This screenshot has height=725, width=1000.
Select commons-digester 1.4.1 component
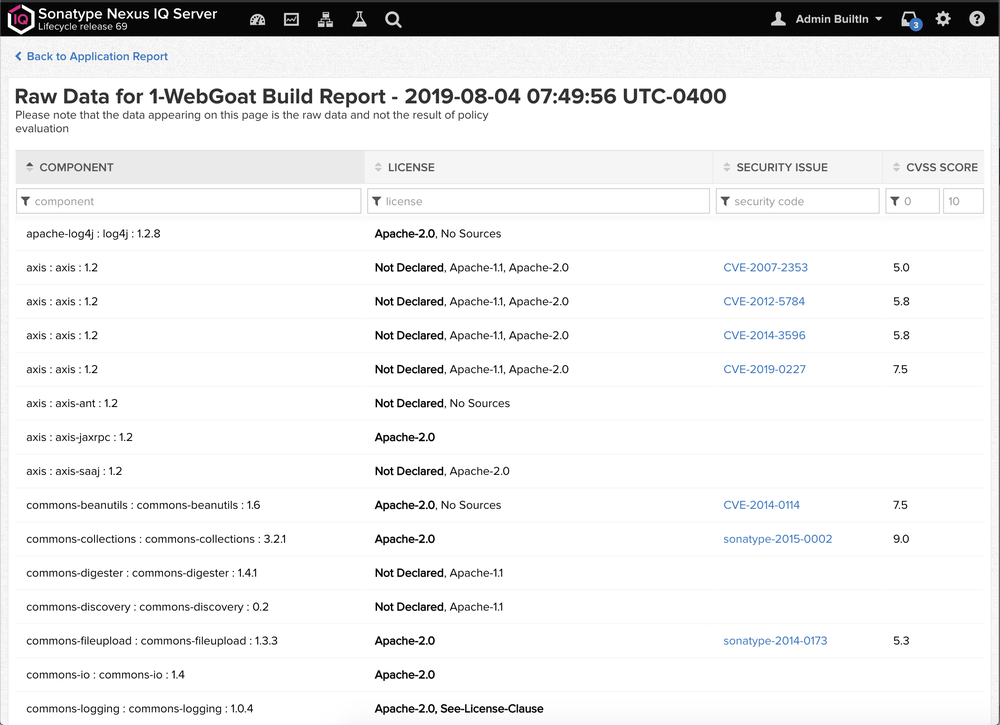[142, 573]
